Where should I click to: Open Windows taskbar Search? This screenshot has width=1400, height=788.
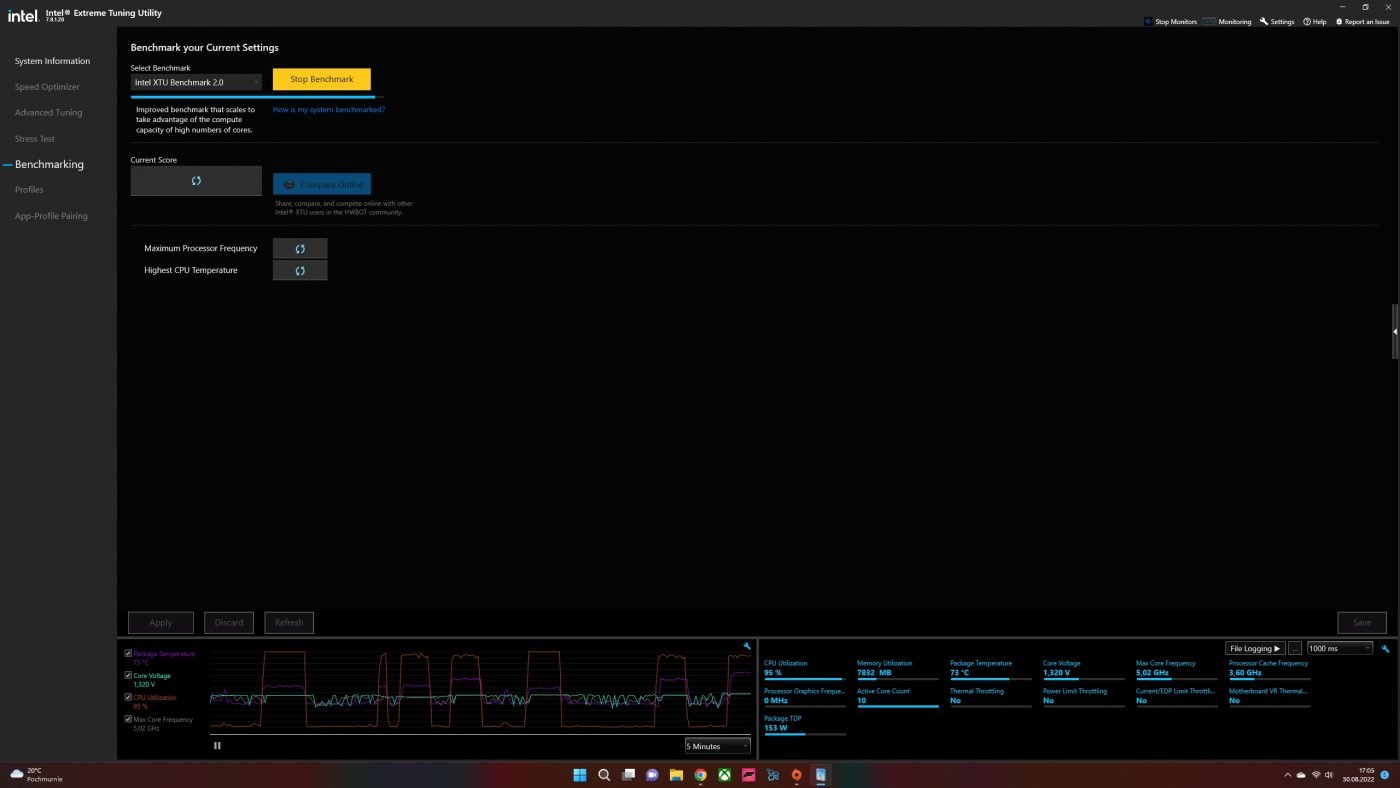(x=604, y=775)
